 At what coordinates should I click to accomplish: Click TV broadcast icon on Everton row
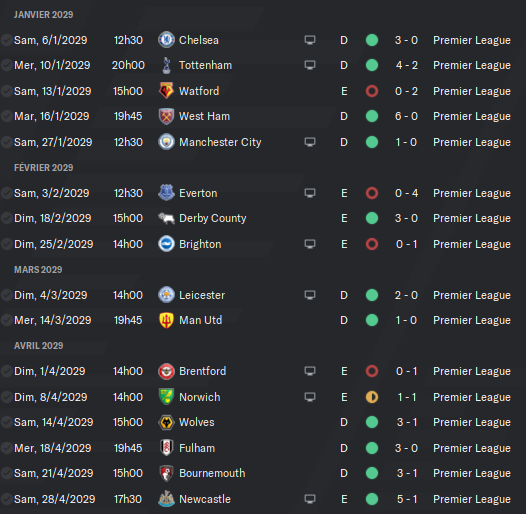pos(310,193)
